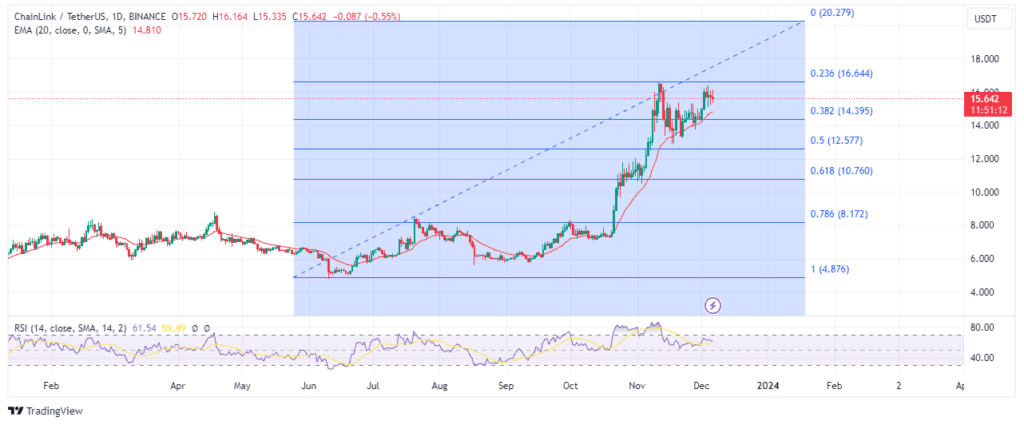Select the Fibonacci level 1 (4.876) label

click(829, 269)
